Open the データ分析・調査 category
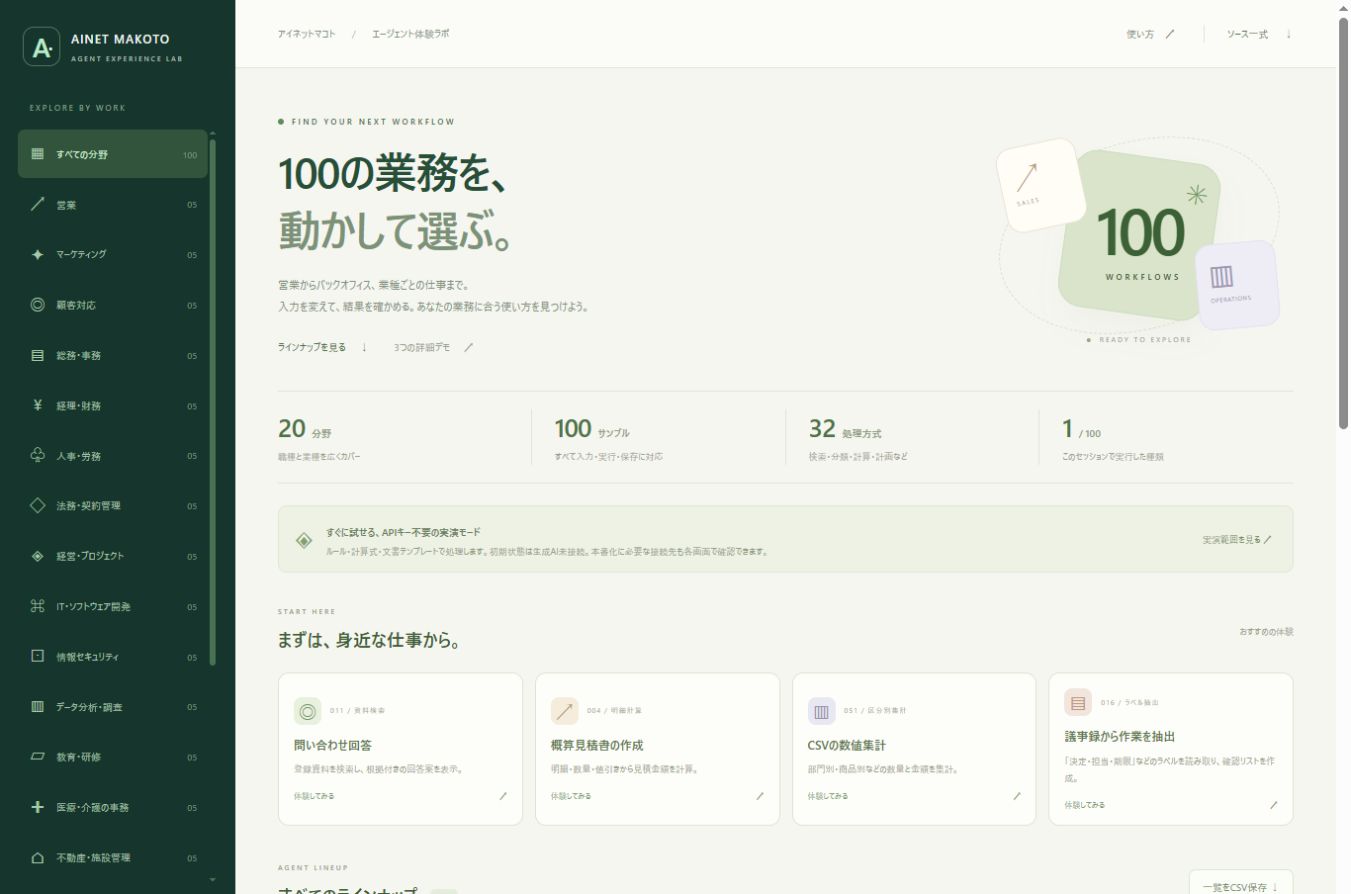 click(x=113, y=707)
